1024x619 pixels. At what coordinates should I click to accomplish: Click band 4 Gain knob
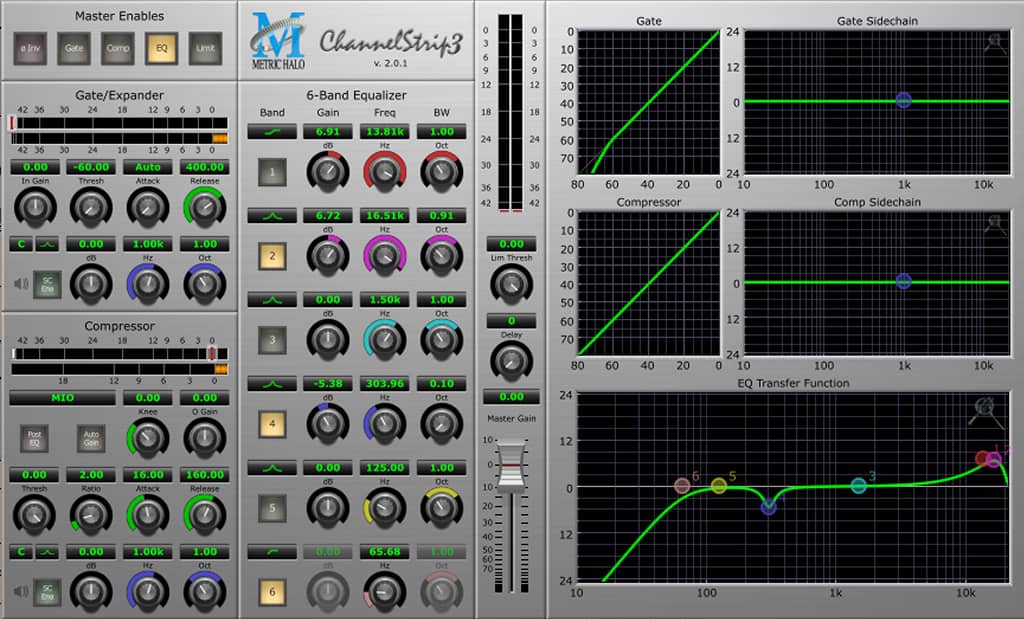328,424
